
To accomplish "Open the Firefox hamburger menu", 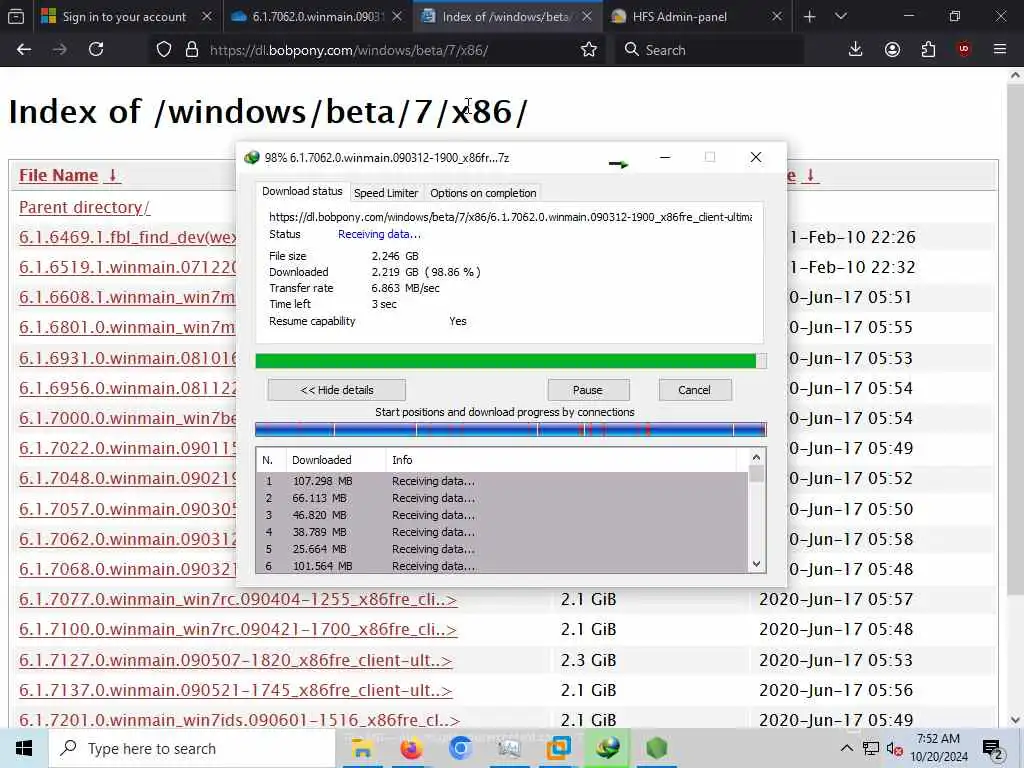I will tap(1000, 49).
